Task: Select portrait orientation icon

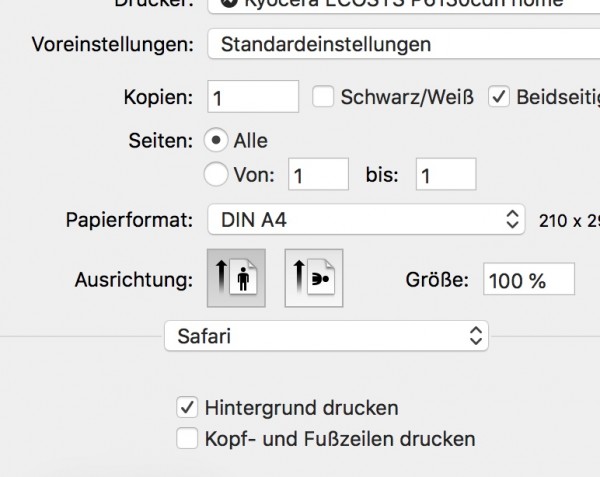Action: click(x=236, y=278)
